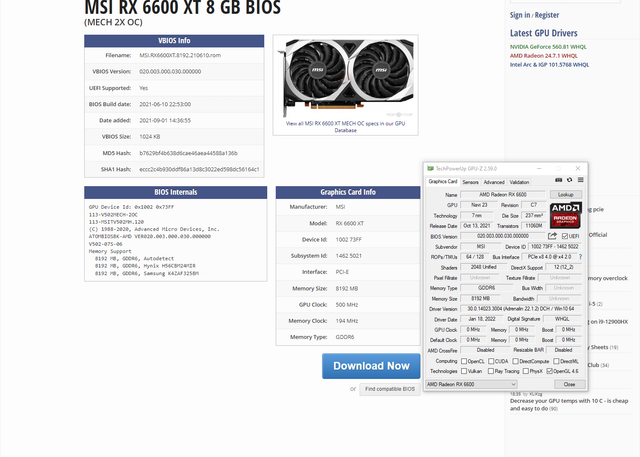Click the Driver Version field in GPU-Z
The height and width of the screenshot is (457, 640).
[521, 309]
